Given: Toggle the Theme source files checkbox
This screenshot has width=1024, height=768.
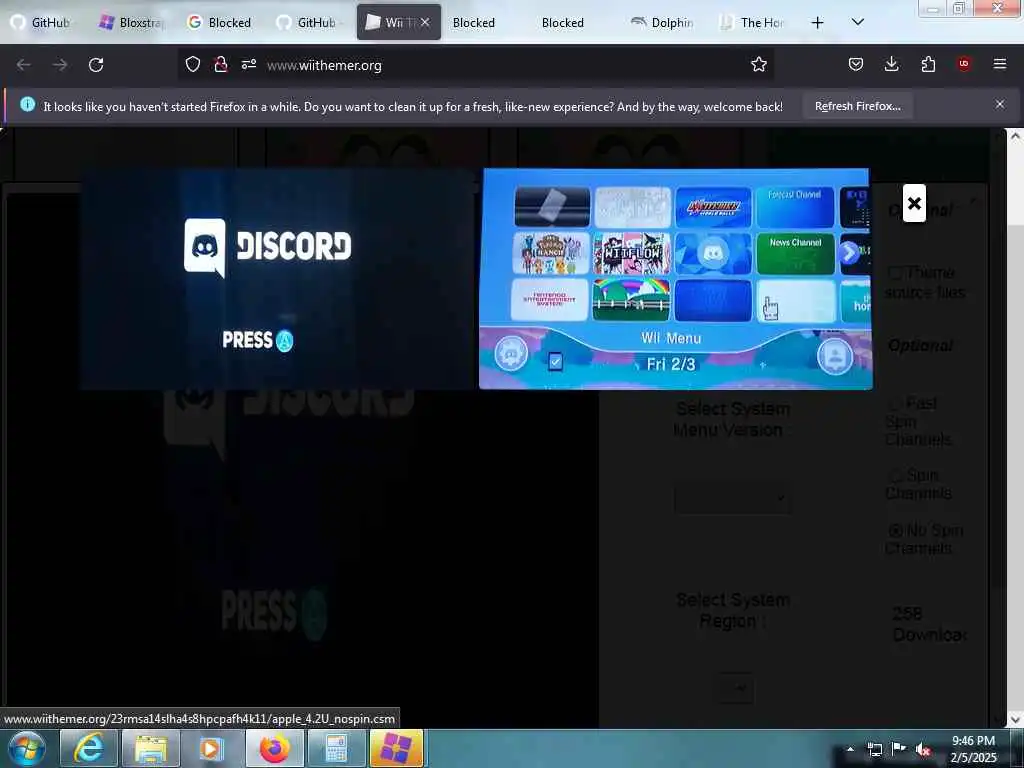Looking at the screenshot, I should pyautogui.click(x=896, y=272).
